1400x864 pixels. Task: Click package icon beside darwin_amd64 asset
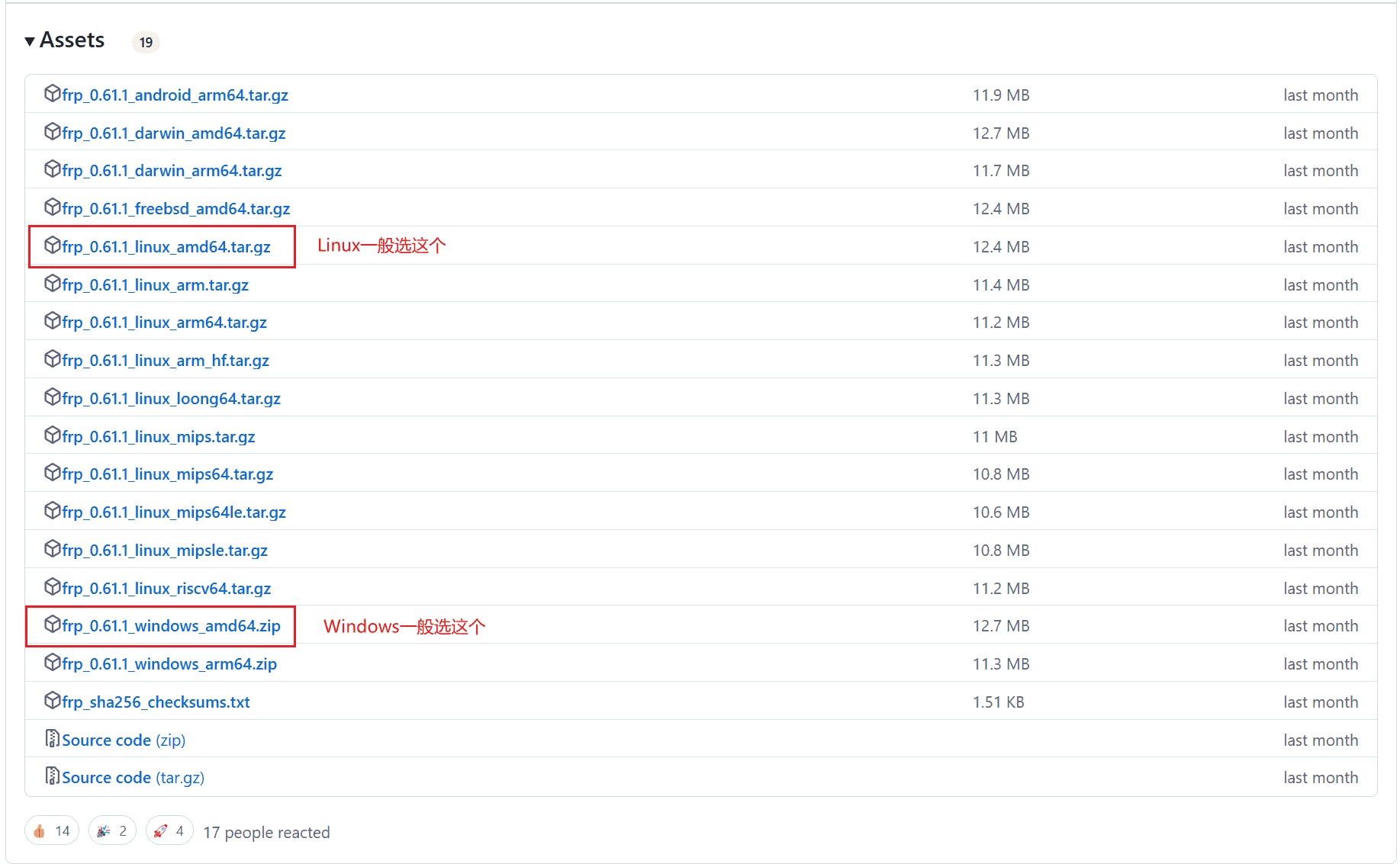tap(52, 131)
